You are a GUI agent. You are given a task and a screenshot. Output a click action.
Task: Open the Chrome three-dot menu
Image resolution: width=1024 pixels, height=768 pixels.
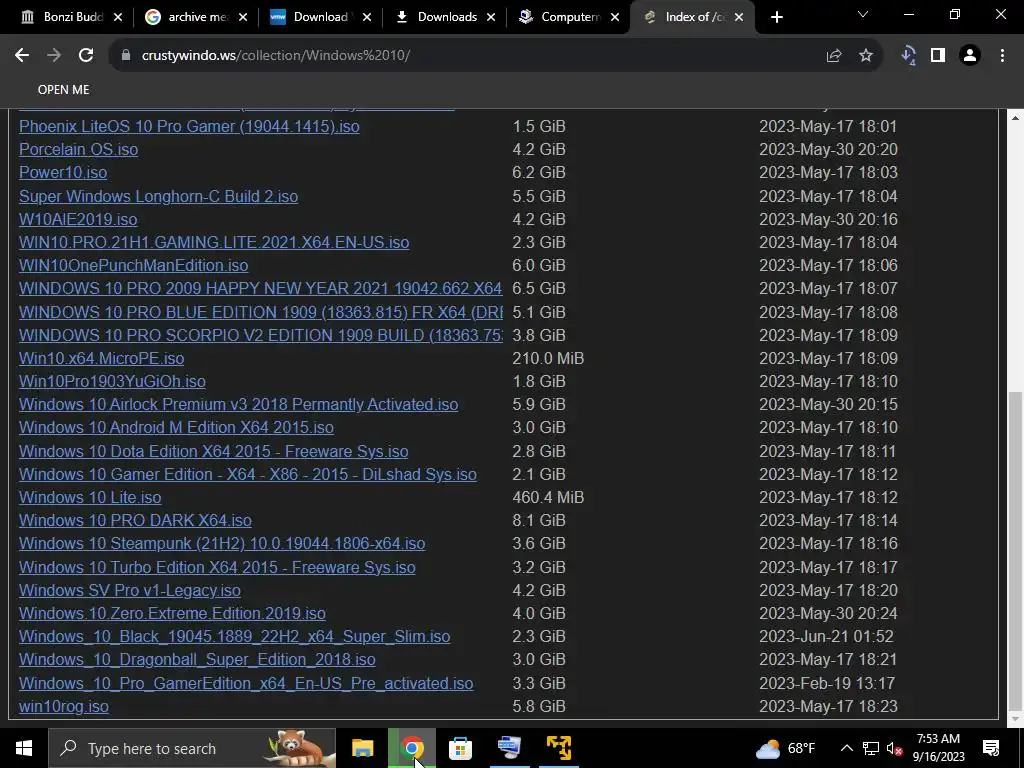pos(1002,56)
